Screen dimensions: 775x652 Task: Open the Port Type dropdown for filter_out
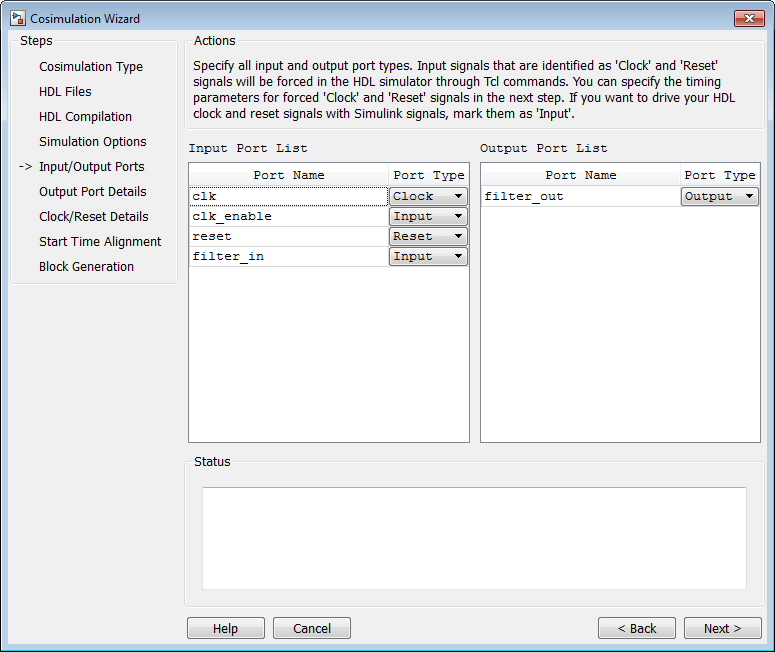[x=720, y=196]
